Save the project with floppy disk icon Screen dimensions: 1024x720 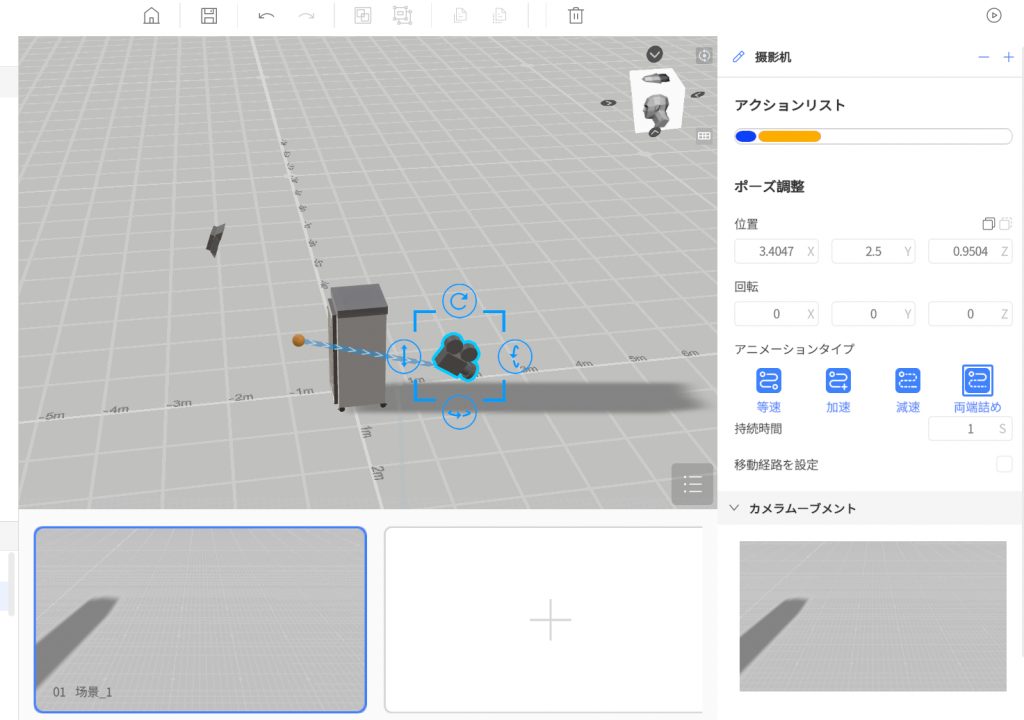(209, 16)
